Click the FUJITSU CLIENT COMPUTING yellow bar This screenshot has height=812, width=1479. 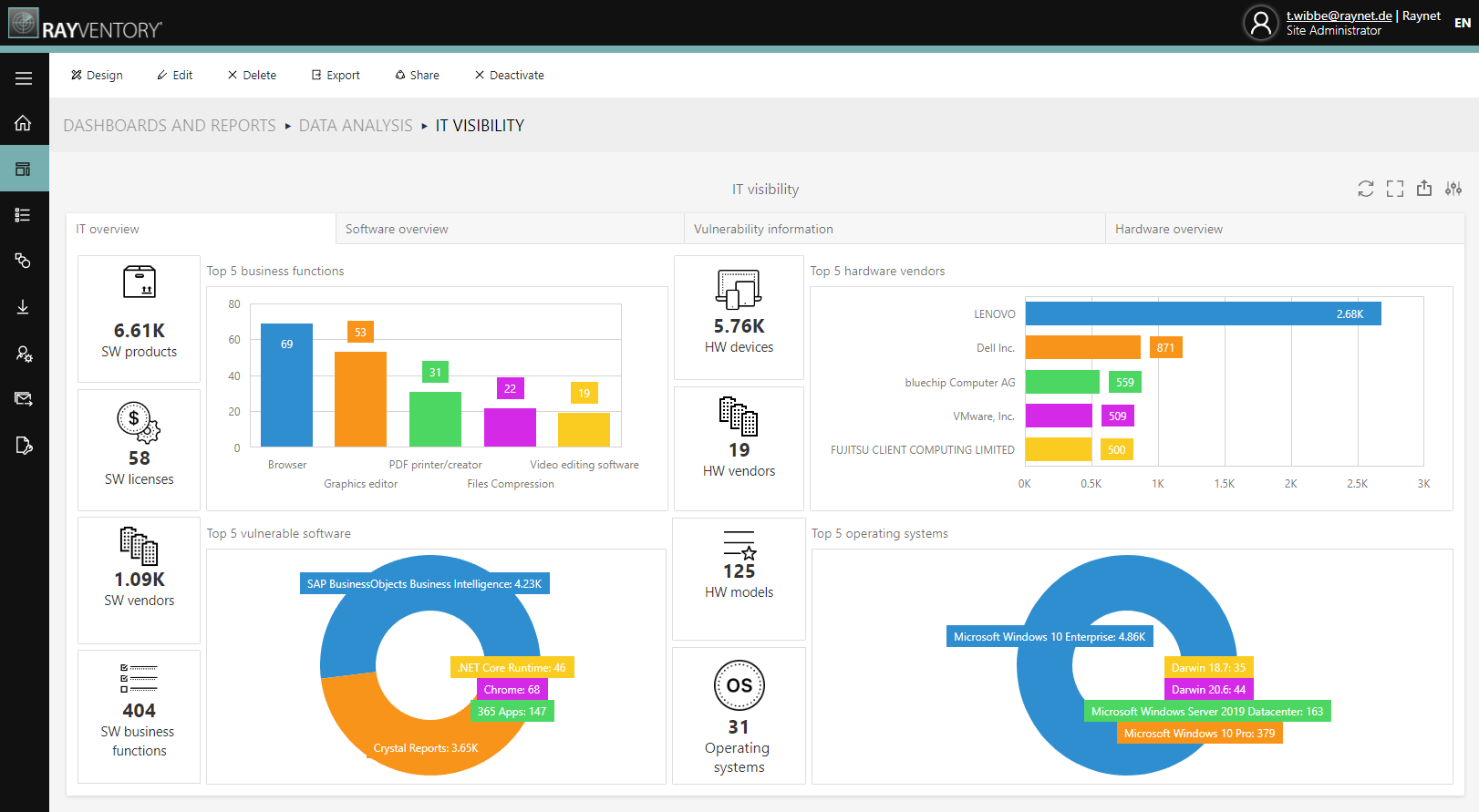point(1059,449)
